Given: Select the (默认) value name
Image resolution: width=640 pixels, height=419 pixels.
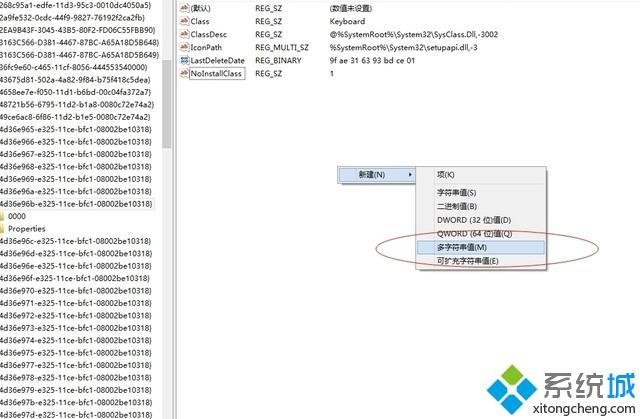Looking at the screenshot, I should click(200, 8).
